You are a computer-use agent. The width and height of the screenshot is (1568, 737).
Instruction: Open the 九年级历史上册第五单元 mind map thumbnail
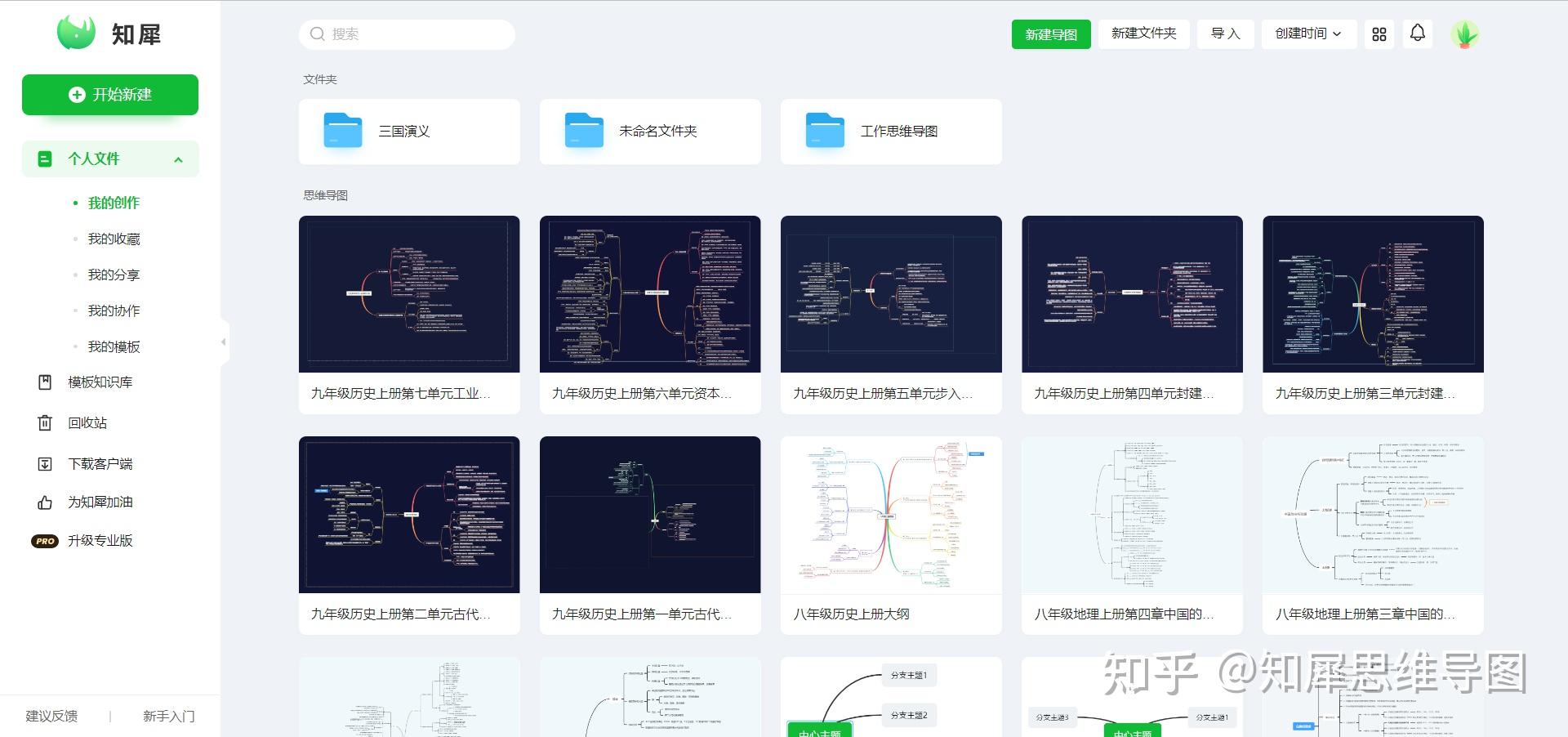(891, 294)
